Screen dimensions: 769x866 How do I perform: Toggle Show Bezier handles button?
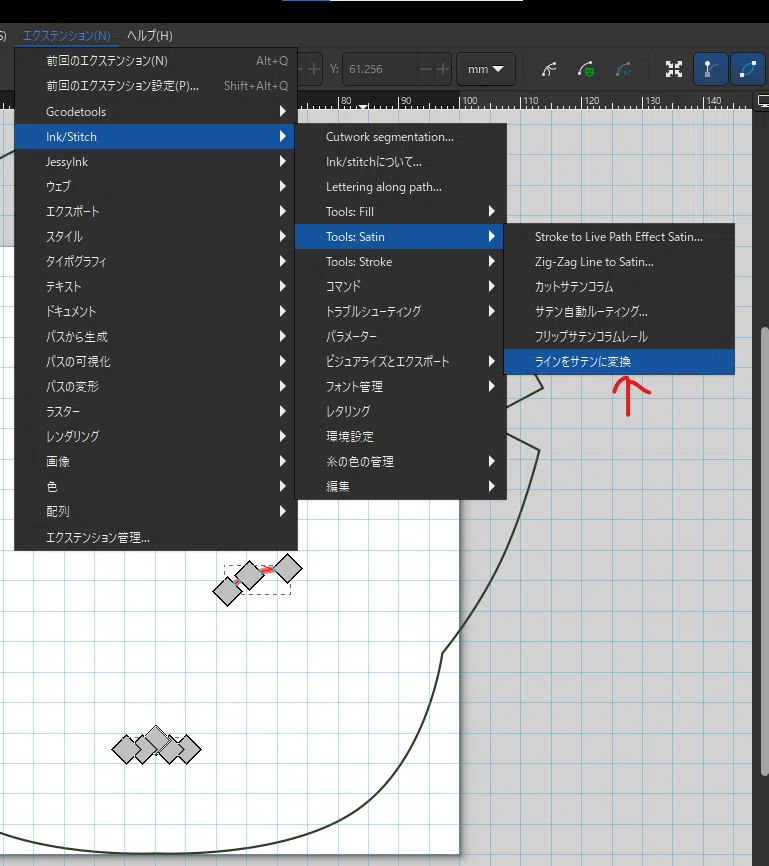[710, 69]
